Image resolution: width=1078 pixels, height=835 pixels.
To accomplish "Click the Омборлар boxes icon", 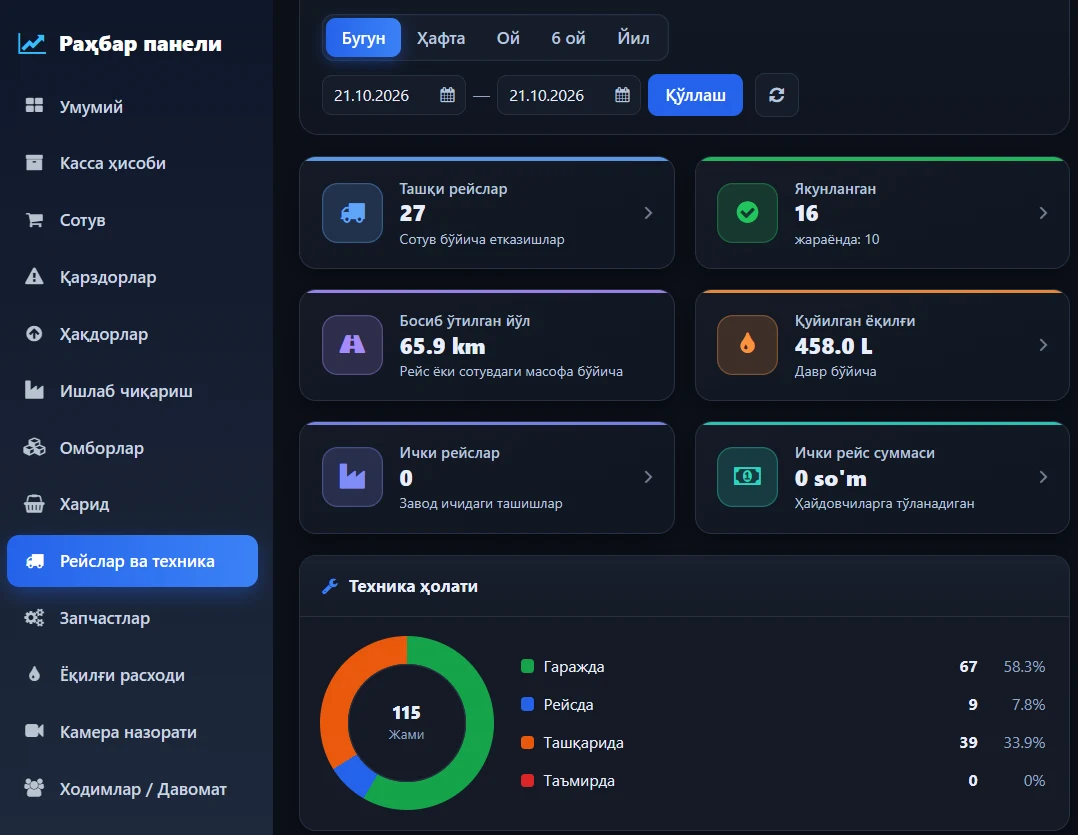I will click(34, 447).
